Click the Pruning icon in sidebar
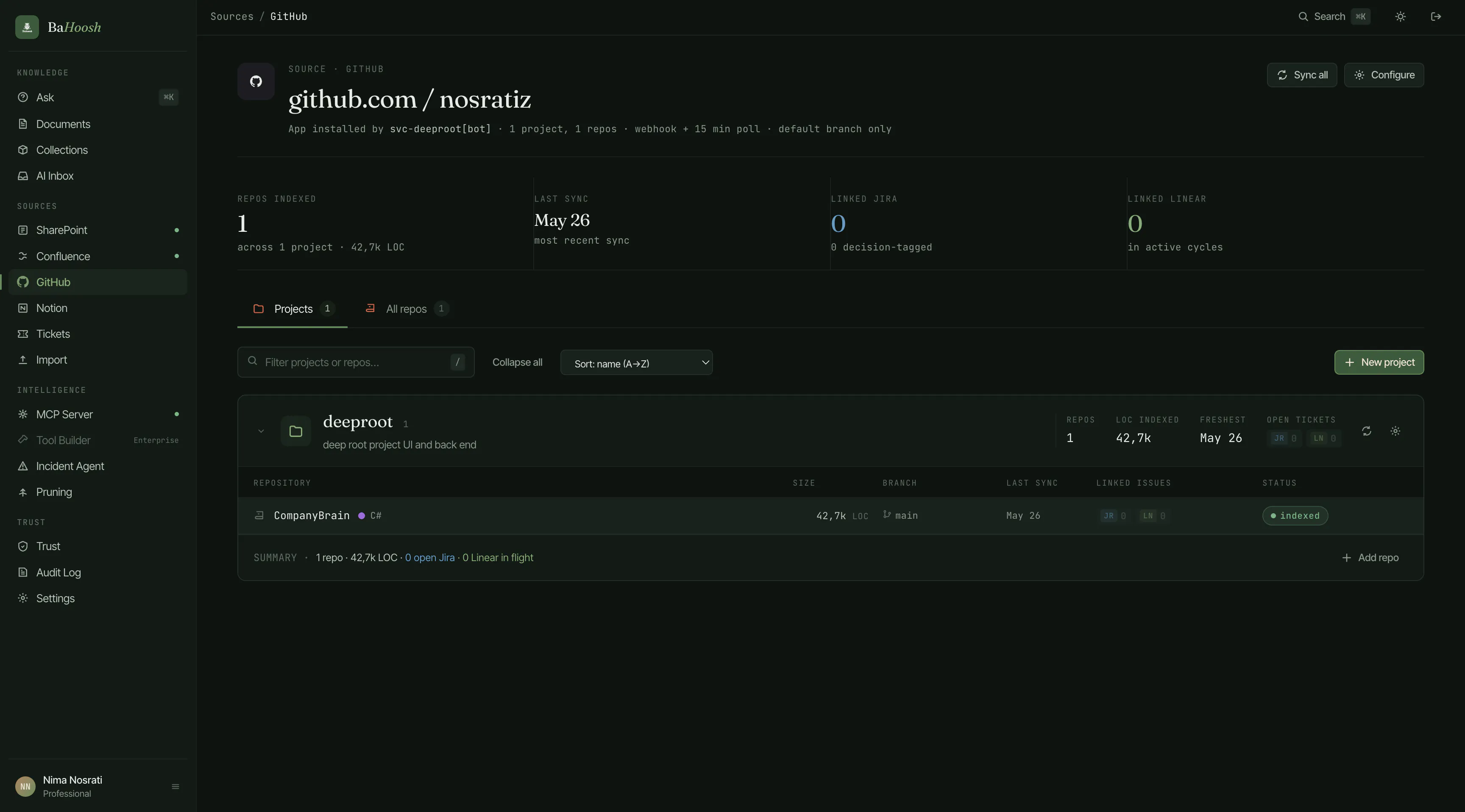Image resolution: width=1465 pixels, height=812 pixels. [x=23, y=492]
